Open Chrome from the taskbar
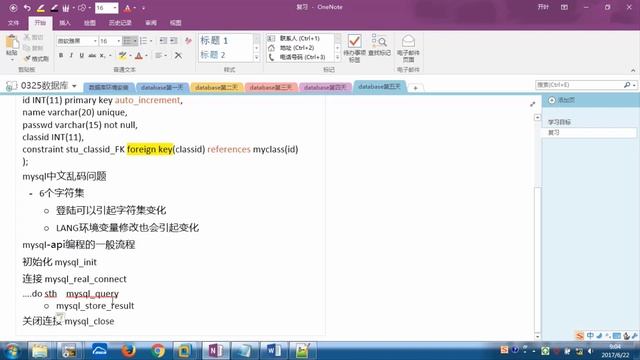This screenshot has height=360, width=640. (158, 351)
